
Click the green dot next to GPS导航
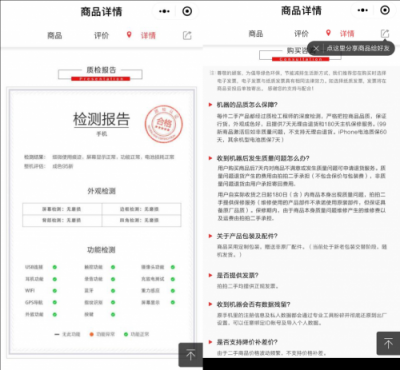(x=55, y=302)
